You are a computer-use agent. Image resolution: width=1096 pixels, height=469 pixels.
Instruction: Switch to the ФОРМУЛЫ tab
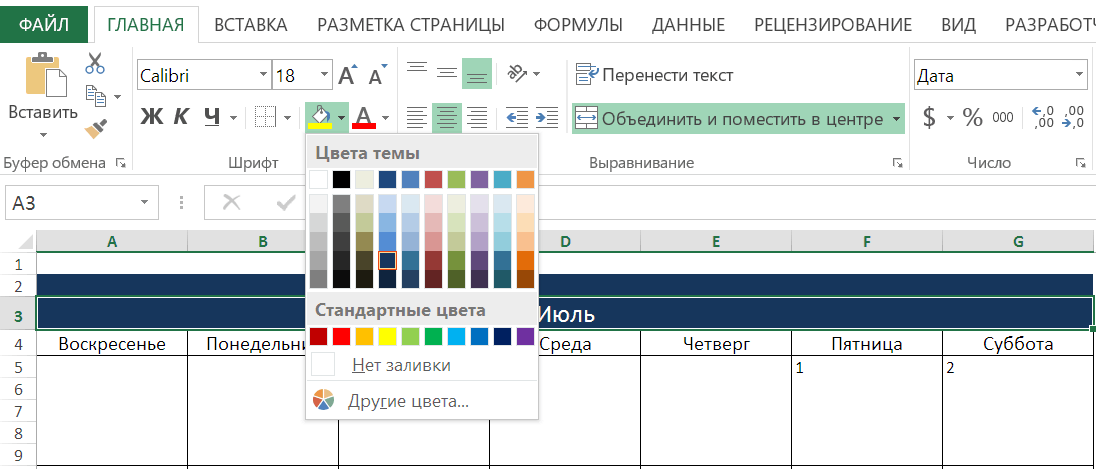pyautogui.click(x=578, y=25)
